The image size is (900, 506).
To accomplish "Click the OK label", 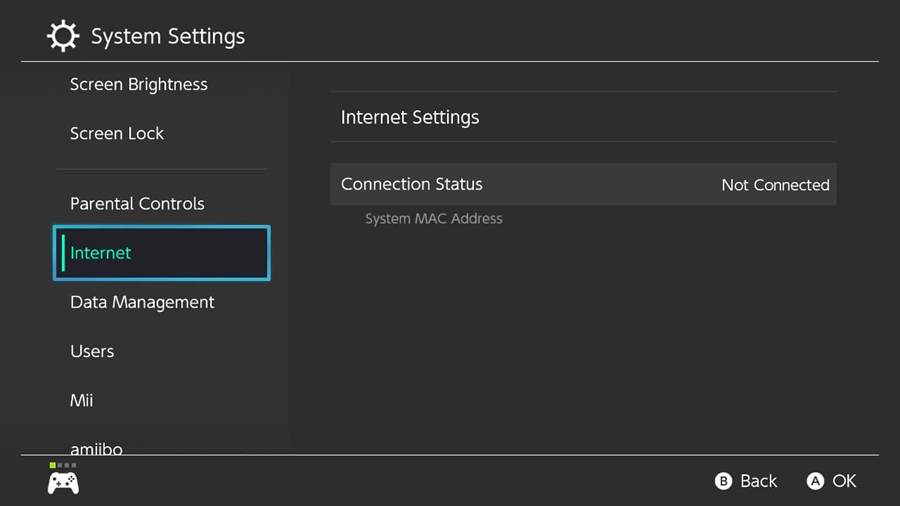I will [x=844, y=481].
